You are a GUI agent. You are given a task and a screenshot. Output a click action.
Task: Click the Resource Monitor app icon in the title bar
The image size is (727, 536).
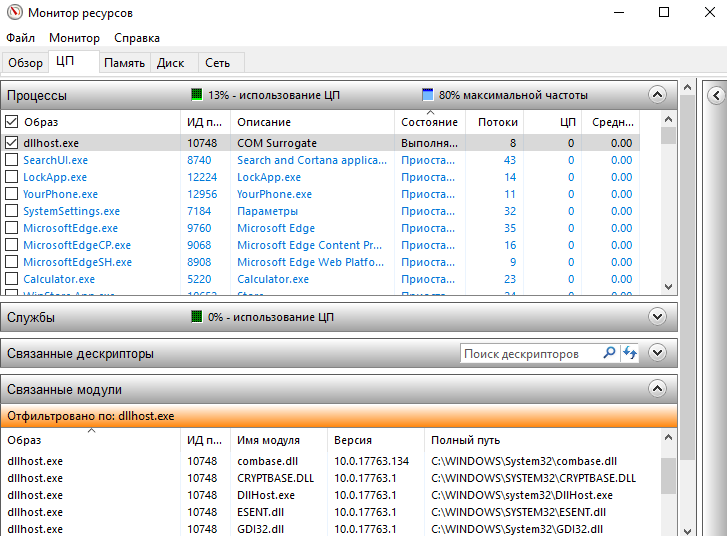click(x=14, y=12)
